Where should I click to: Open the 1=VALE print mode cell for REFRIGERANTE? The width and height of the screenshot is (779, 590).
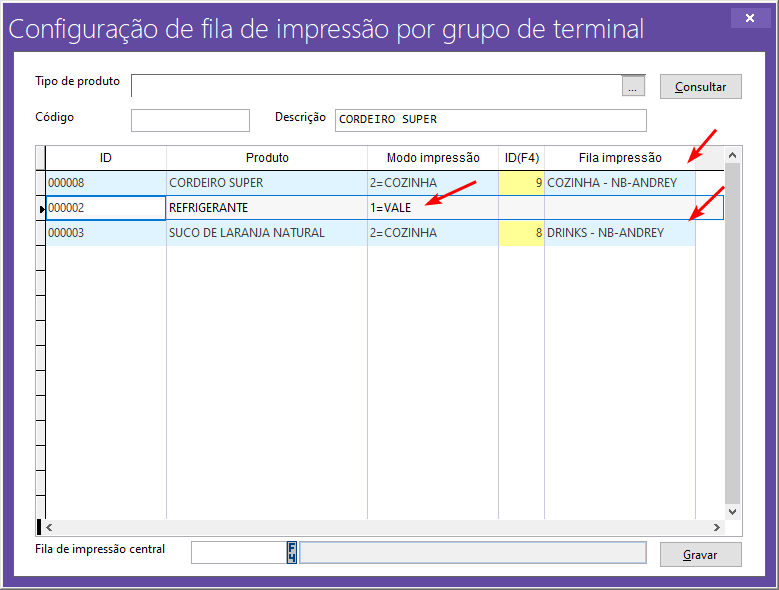(x=432, y=208)
